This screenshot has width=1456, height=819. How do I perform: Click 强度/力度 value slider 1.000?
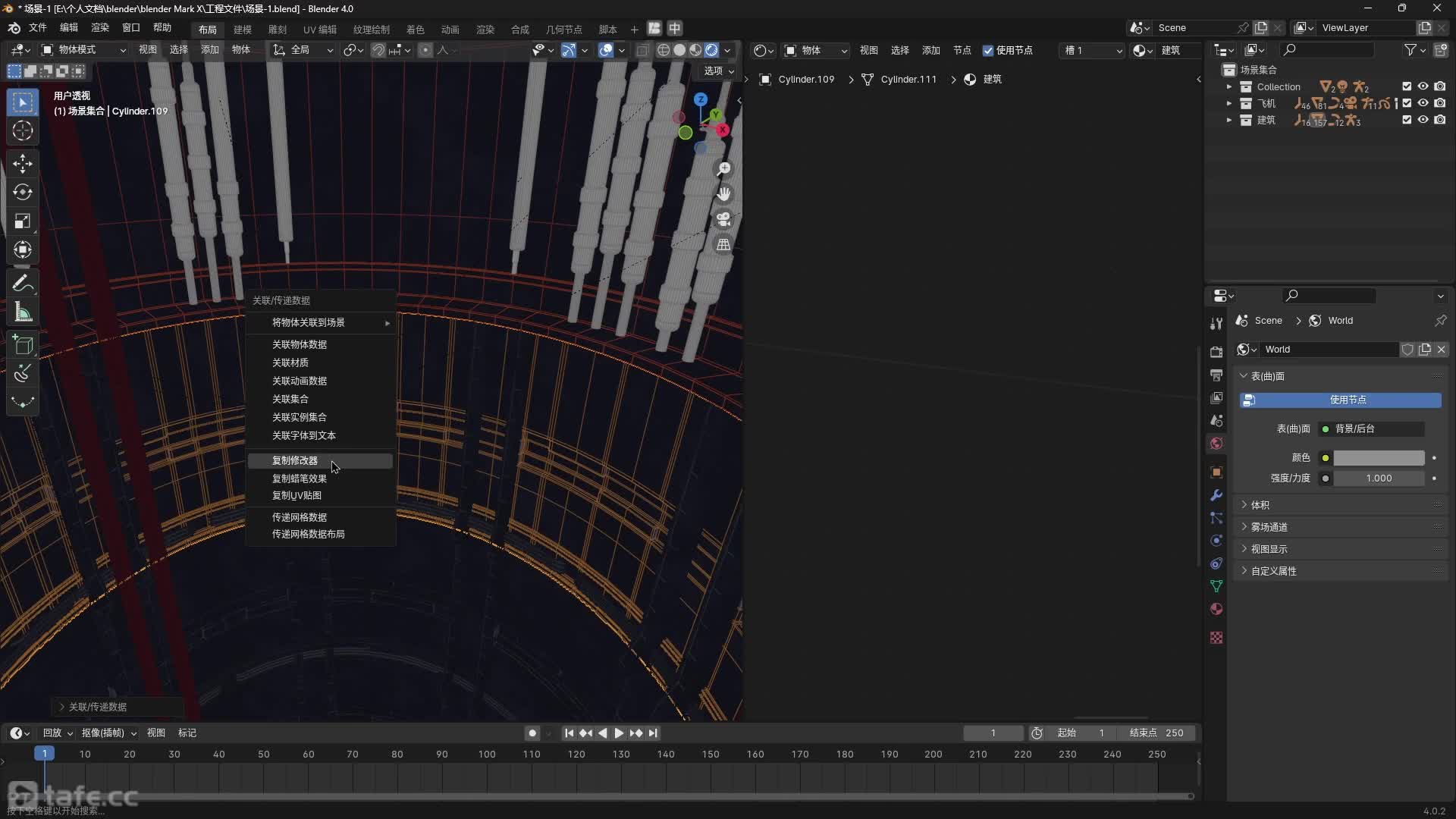coord(1379,479)
